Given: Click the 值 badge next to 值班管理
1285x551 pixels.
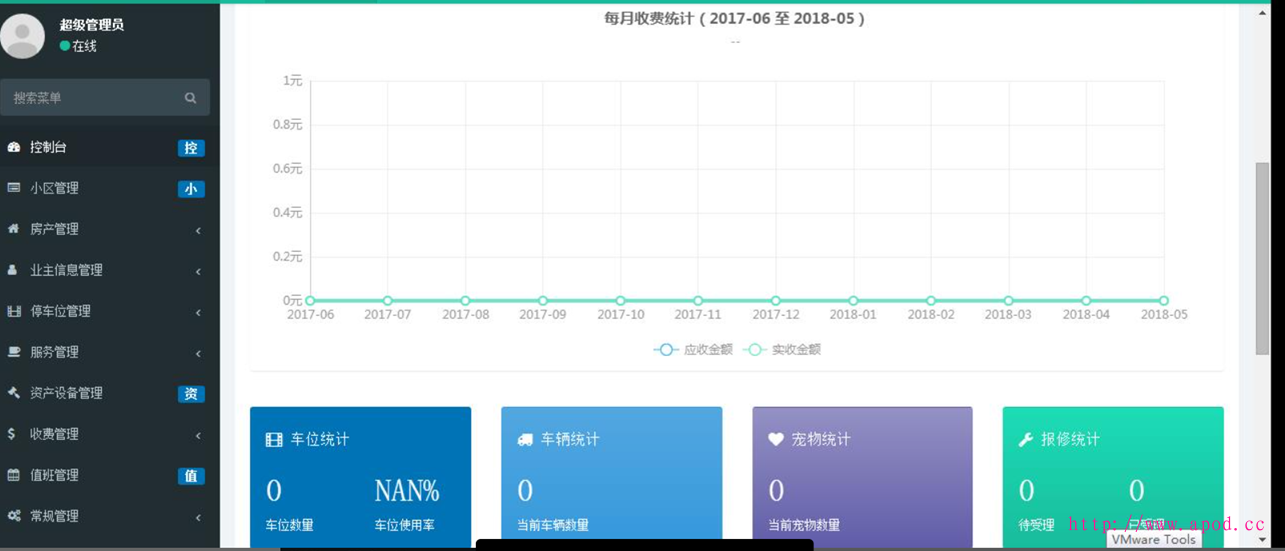Looking at the screenshot, I should (191, 476).
